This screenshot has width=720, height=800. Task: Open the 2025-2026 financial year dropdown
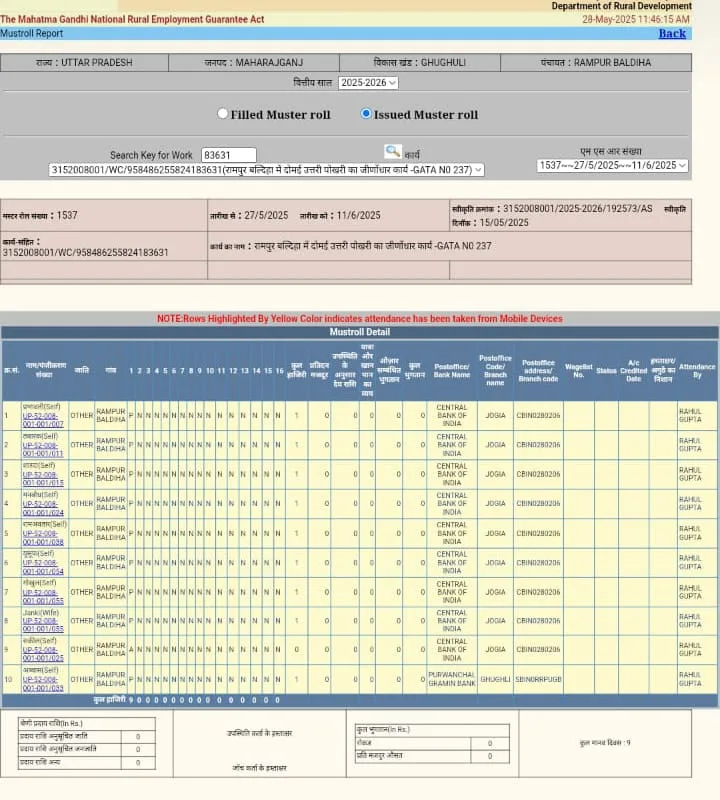(368, 83)
